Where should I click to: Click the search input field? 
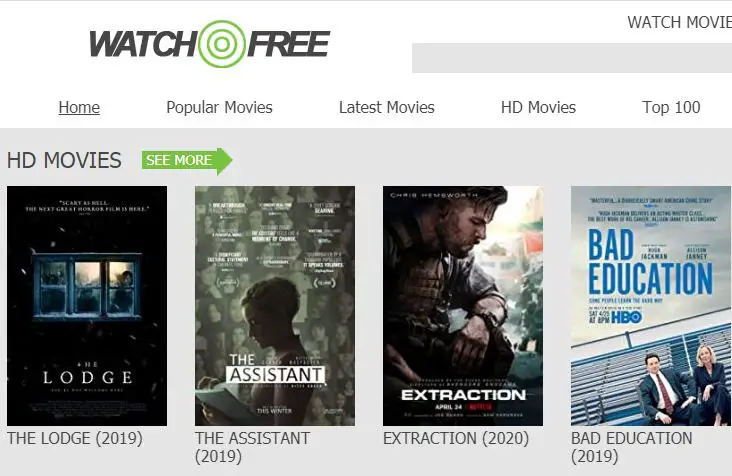[572, 58]
